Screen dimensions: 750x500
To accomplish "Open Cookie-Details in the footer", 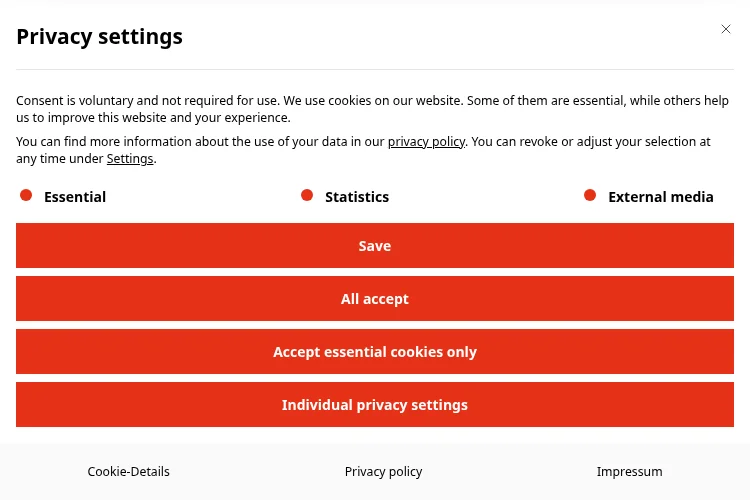I will click(x=129, y=472).
